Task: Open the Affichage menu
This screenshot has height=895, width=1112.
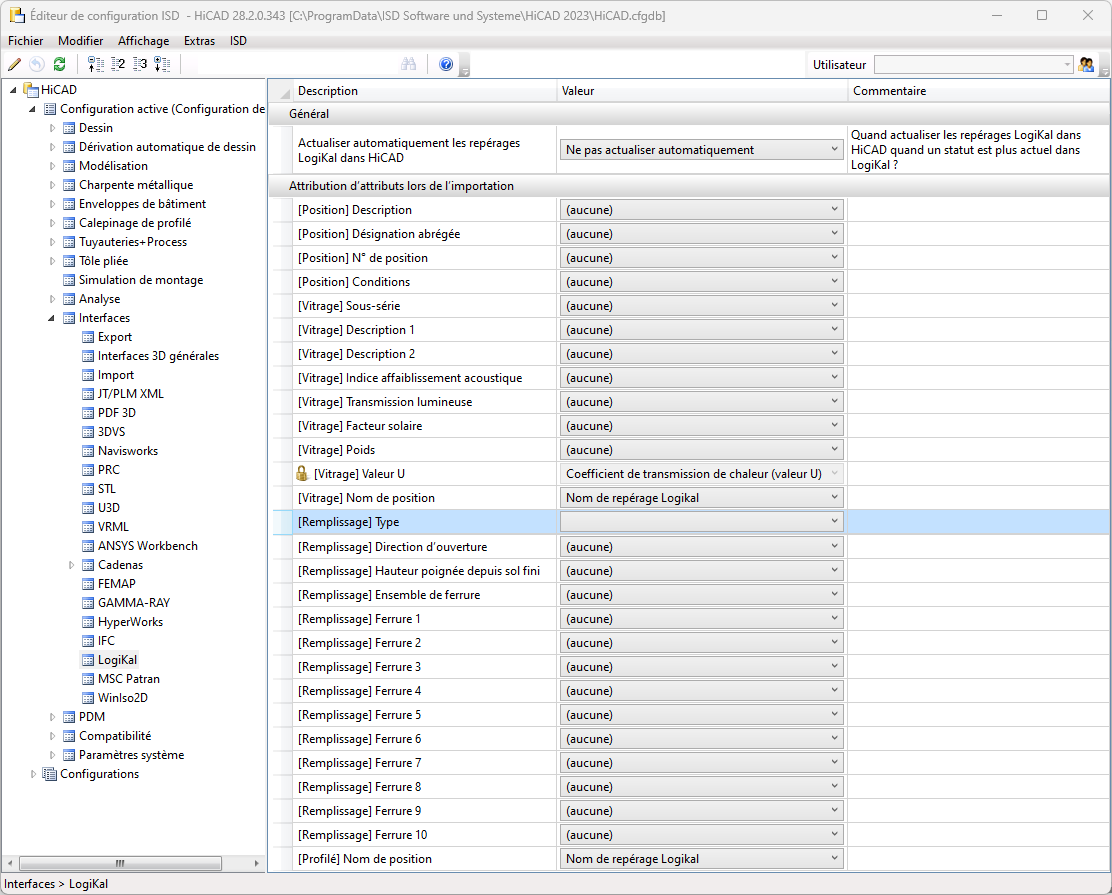Action: [143, 41]
